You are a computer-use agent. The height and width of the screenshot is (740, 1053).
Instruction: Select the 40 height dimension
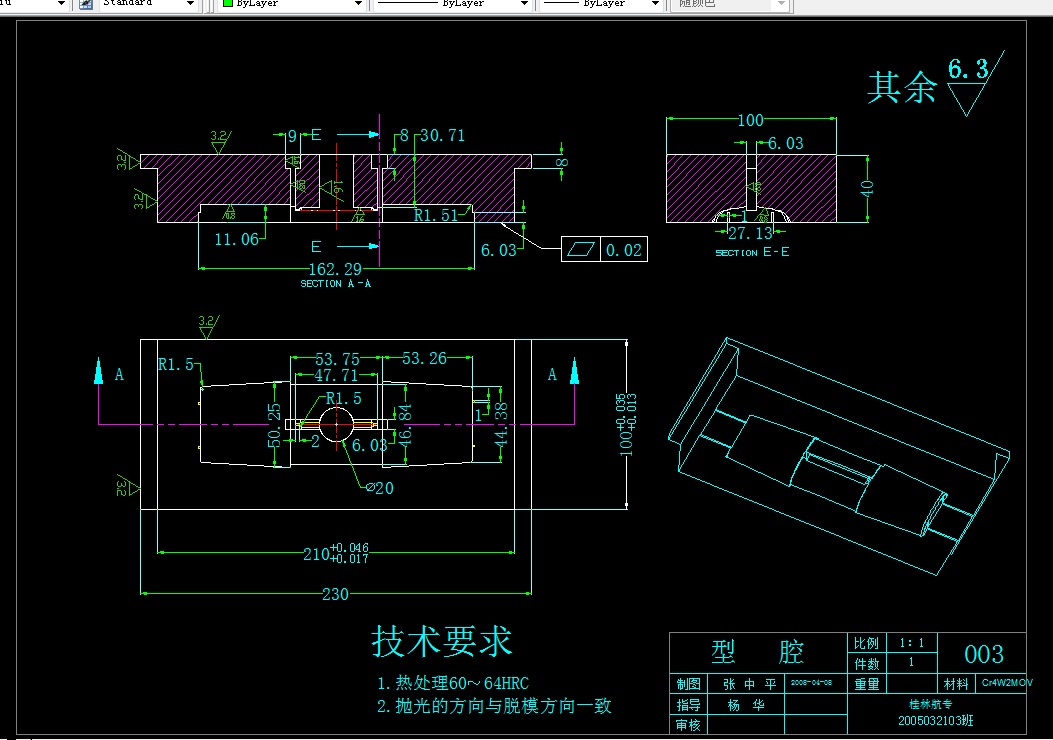click(x=867, y=188)
